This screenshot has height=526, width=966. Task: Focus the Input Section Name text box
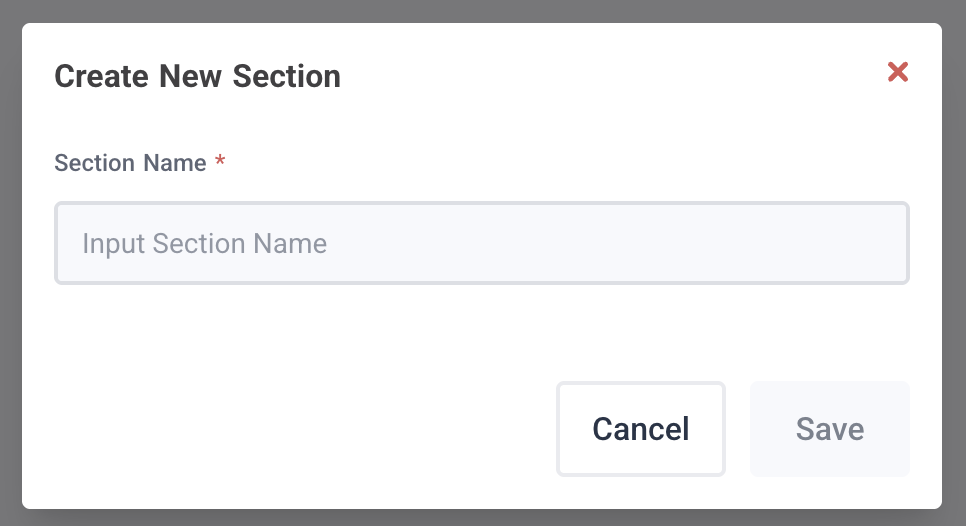pos(481,243)
